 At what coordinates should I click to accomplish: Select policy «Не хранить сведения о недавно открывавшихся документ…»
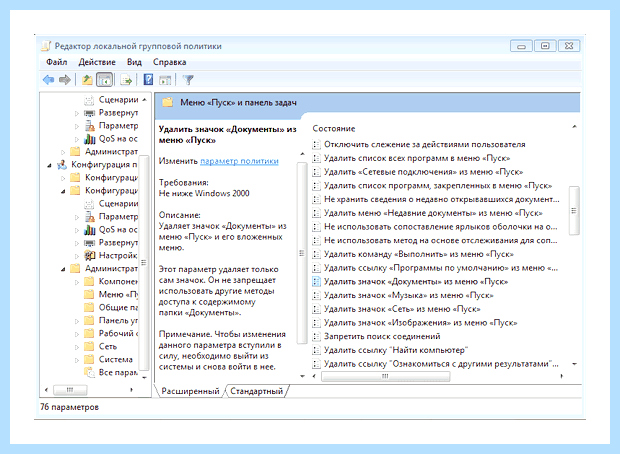[441, 199]
